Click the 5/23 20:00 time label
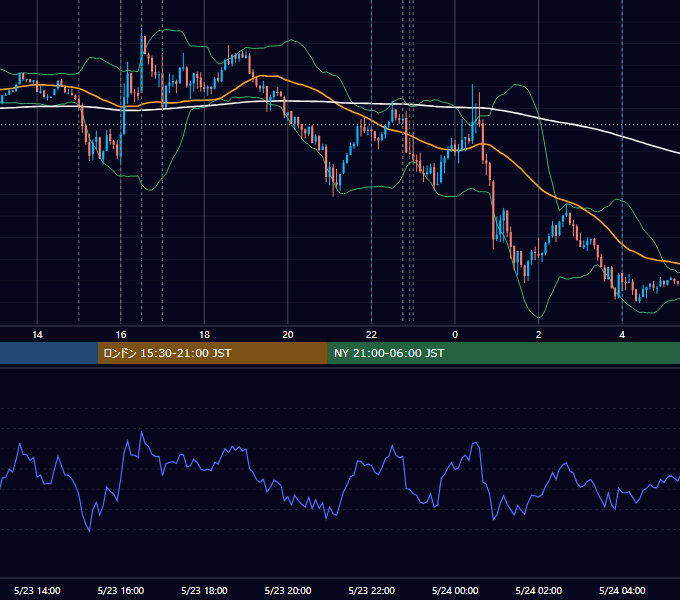This screenshot has height=600, width=680. [288, 590]
